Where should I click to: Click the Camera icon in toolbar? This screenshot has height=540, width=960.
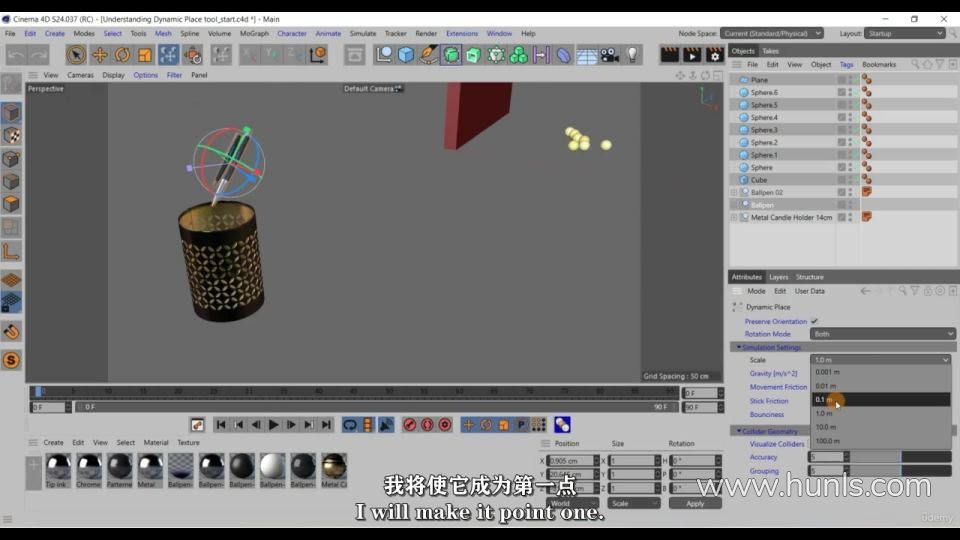[x=609, y=55]
